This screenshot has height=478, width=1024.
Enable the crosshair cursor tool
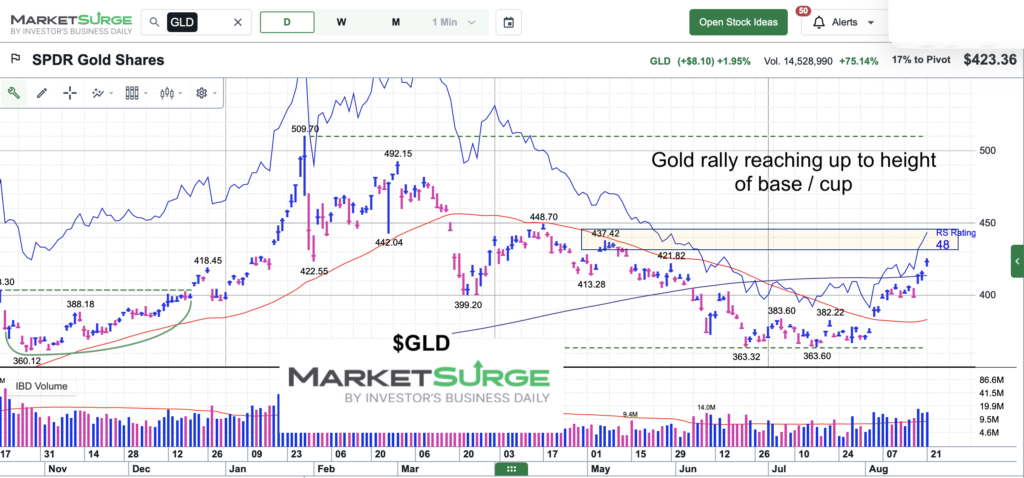click(70, 93)
